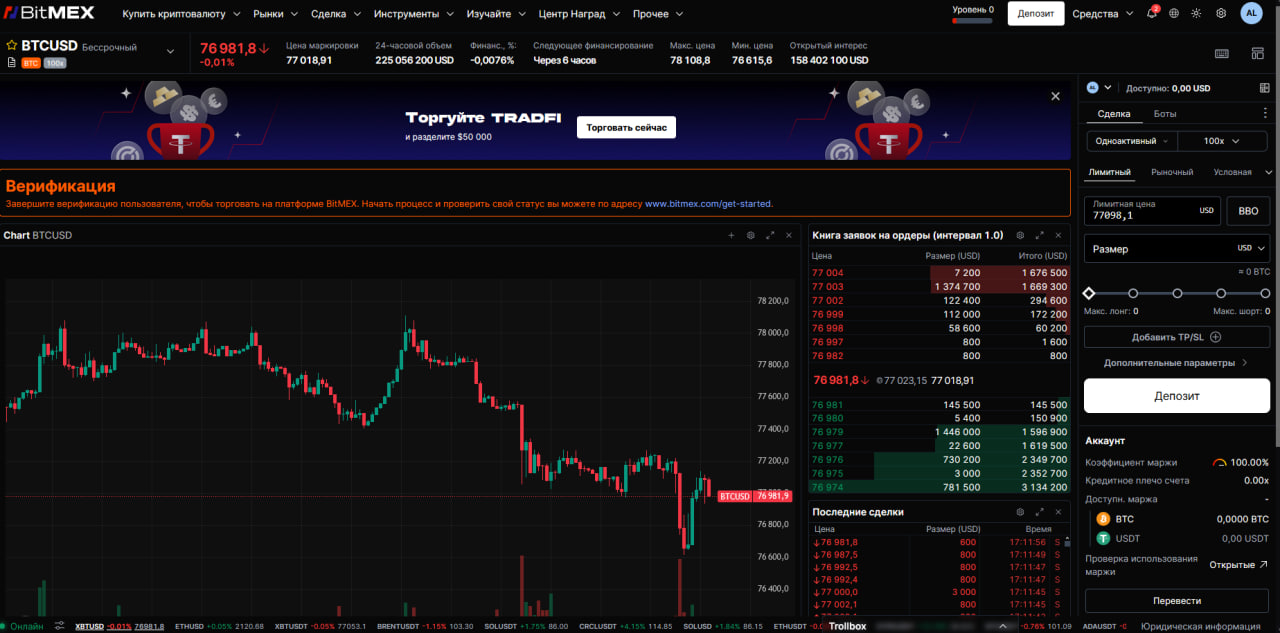Open the Прочее menu
Screen dimensions: 1280x633
tap(658, 14)
